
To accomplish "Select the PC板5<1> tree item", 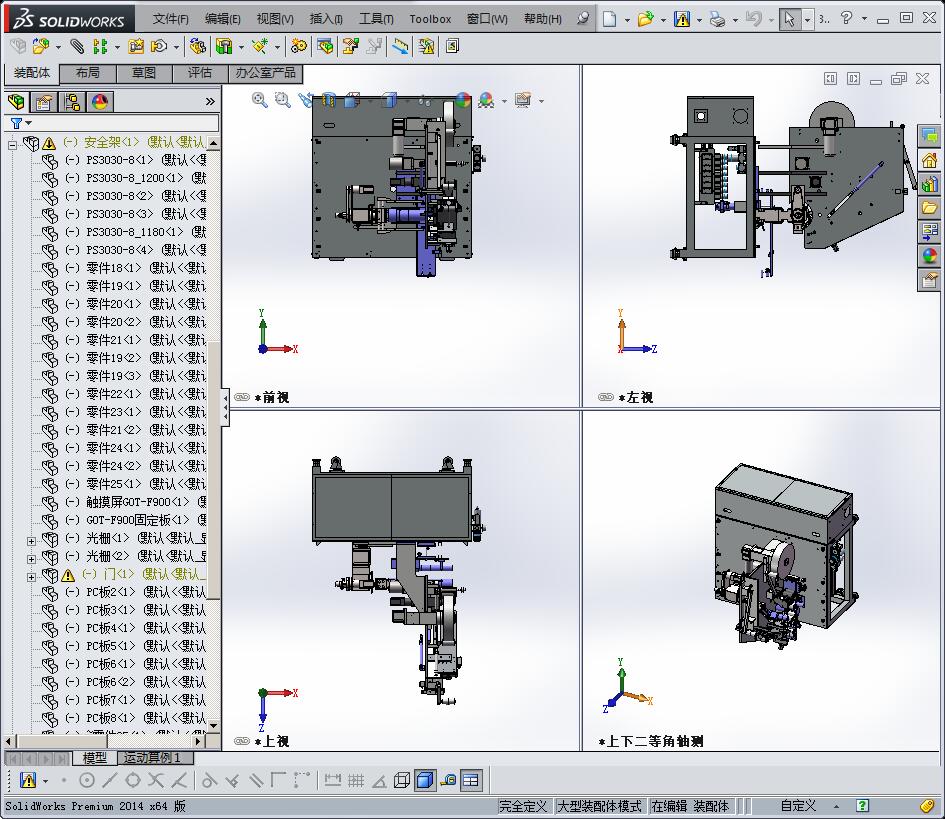I will [125, 646].
